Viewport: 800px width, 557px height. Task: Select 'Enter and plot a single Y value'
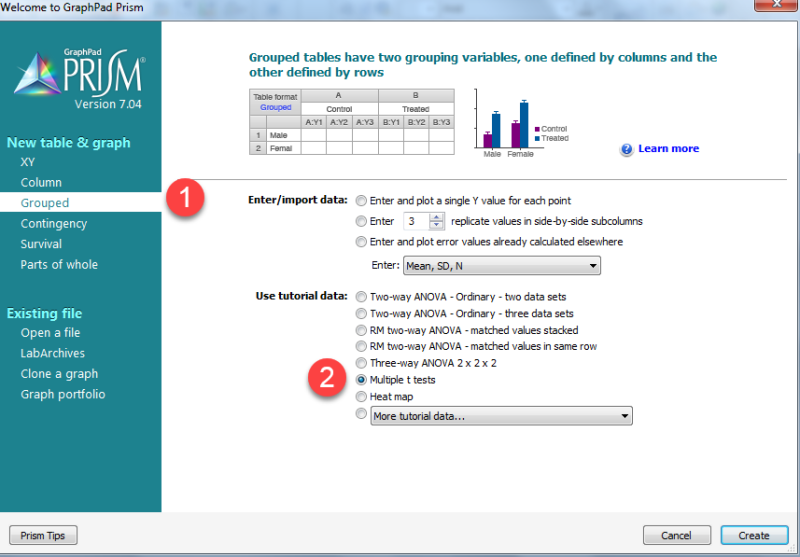click(361, 201)
